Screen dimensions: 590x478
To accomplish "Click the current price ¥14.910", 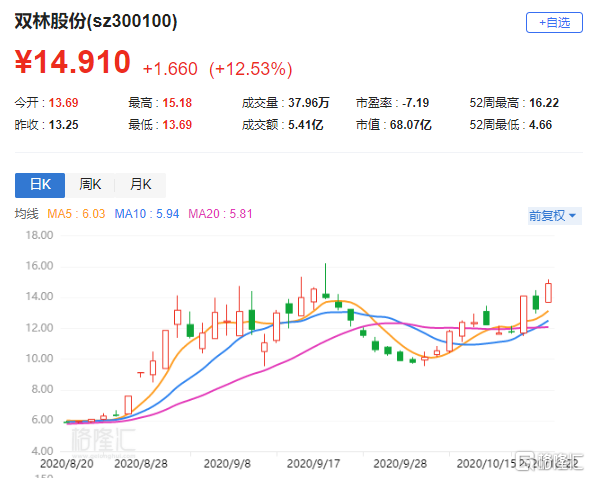I will tap(73, 62).
